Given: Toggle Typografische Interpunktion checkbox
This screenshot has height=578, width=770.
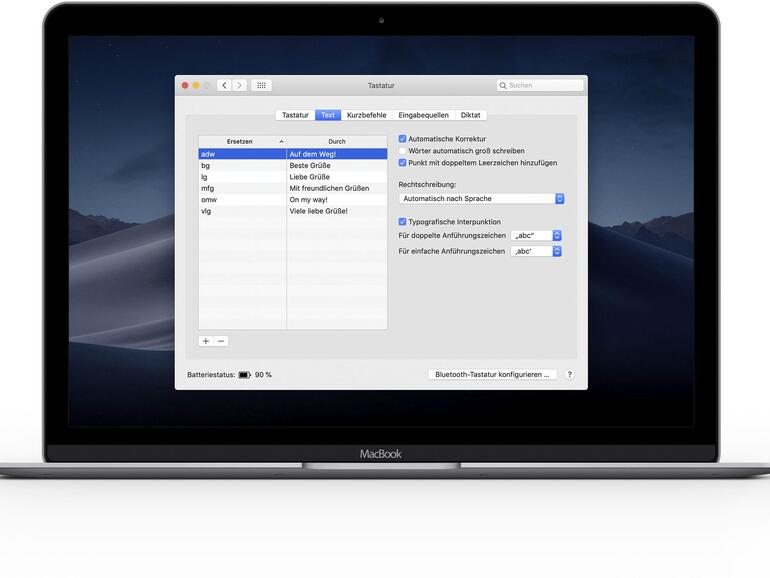Looking at the screenshot, I should point(403,222).
